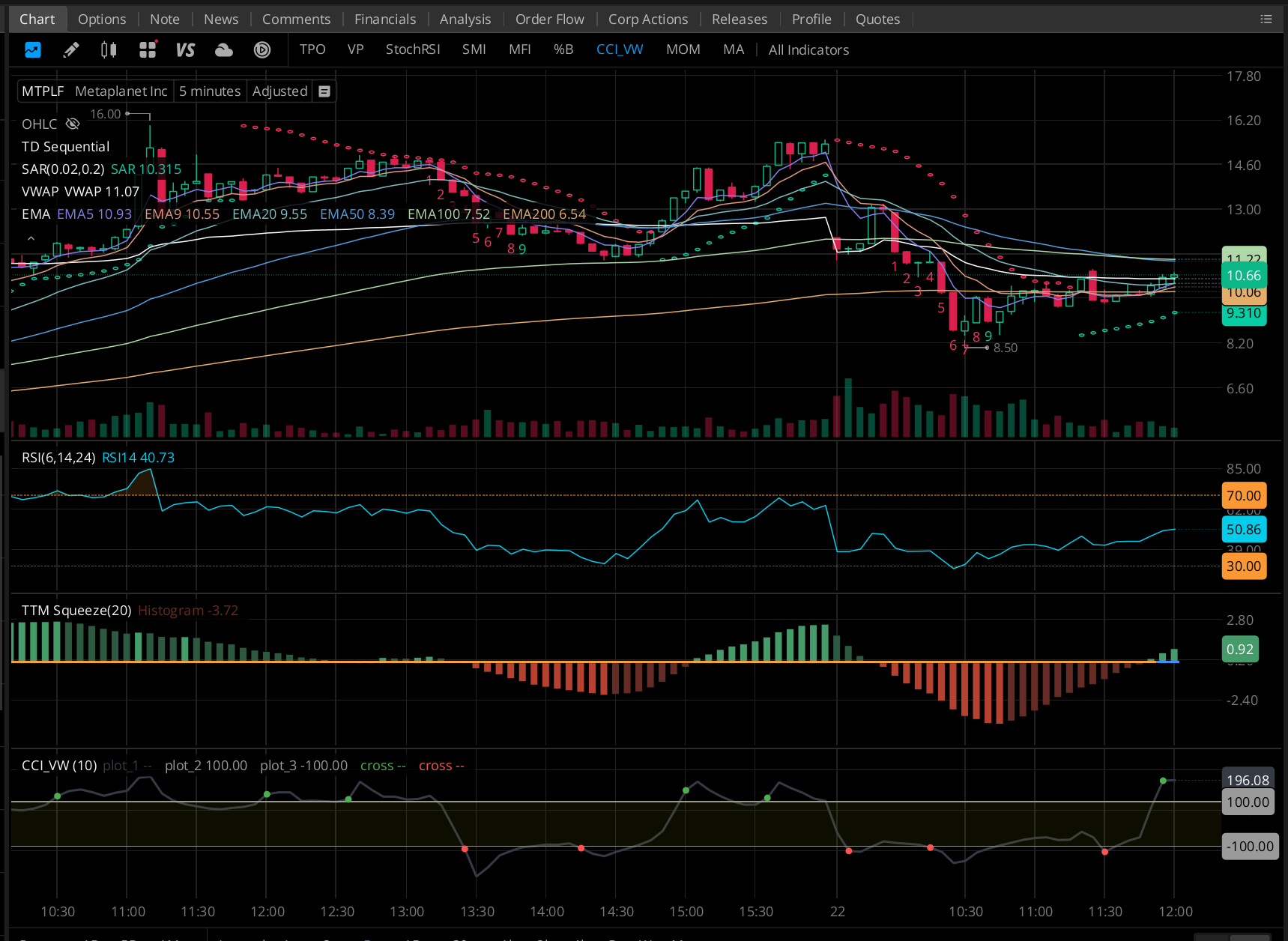Click the 8.50 low price marker
The height and width of the screenshot is (941, 1288).
click(1006, 348)
